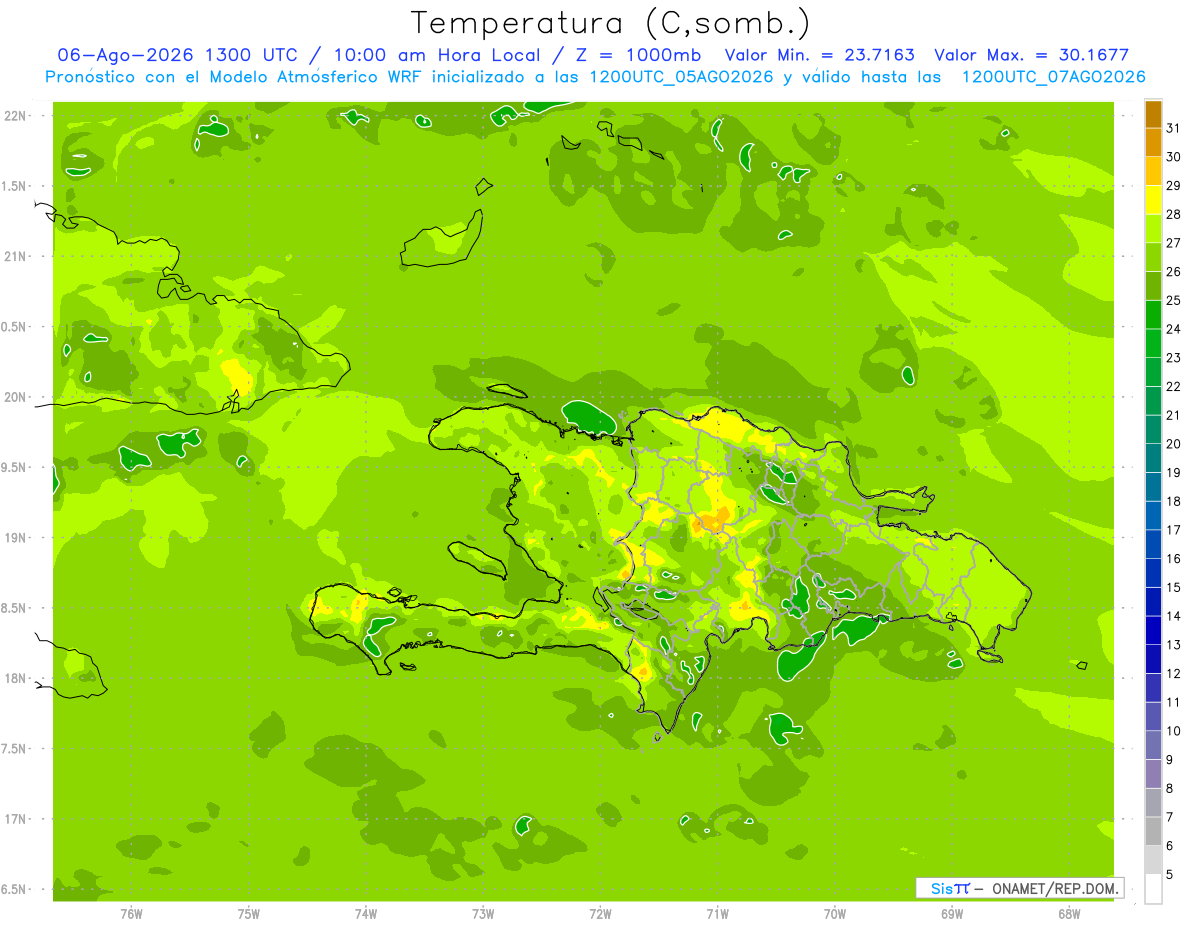Viewport: 1200px width, 927px height.
Task: Click the '19N' latitude label
Action: click(16, 537)
